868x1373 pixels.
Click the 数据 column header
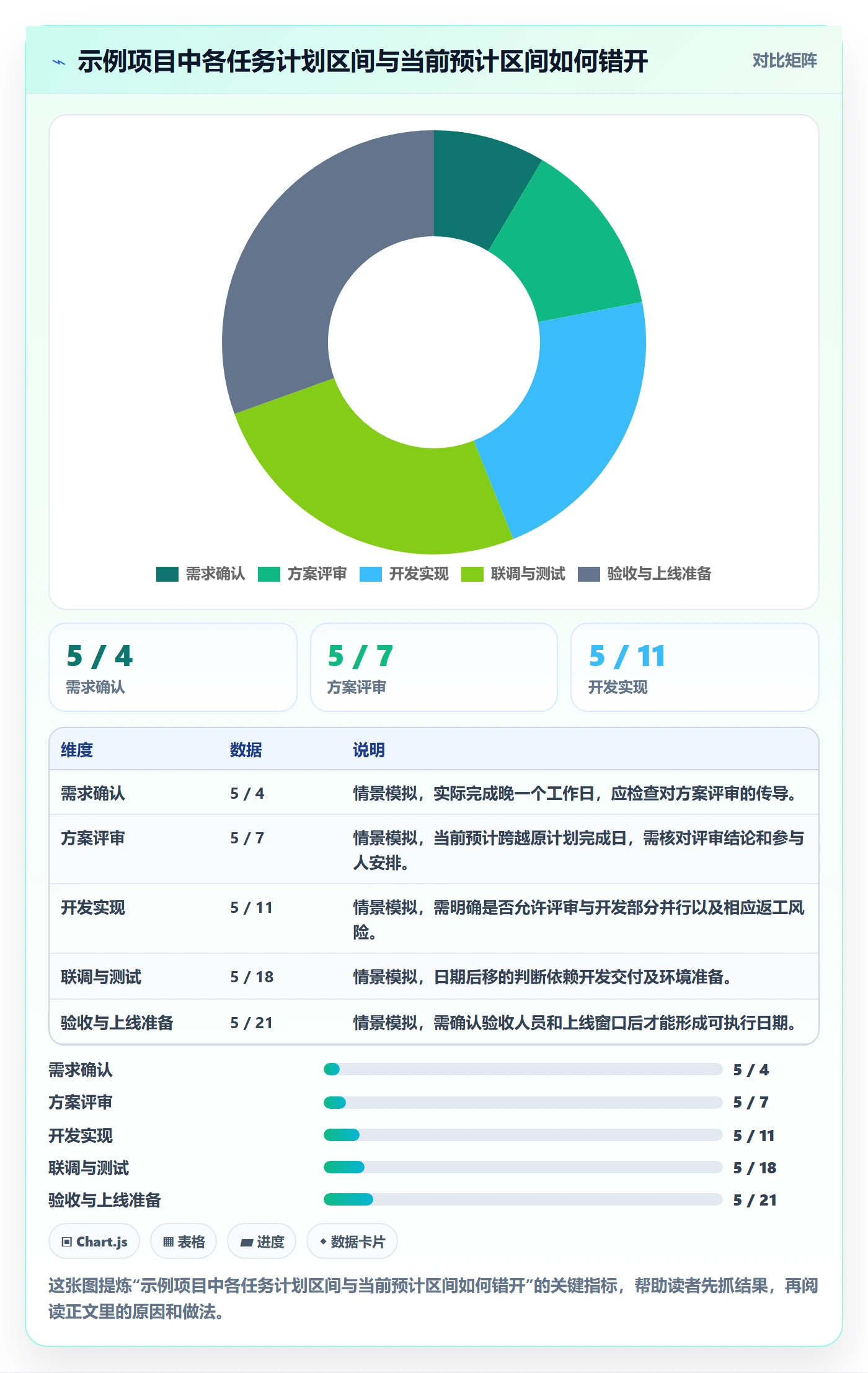246,750
